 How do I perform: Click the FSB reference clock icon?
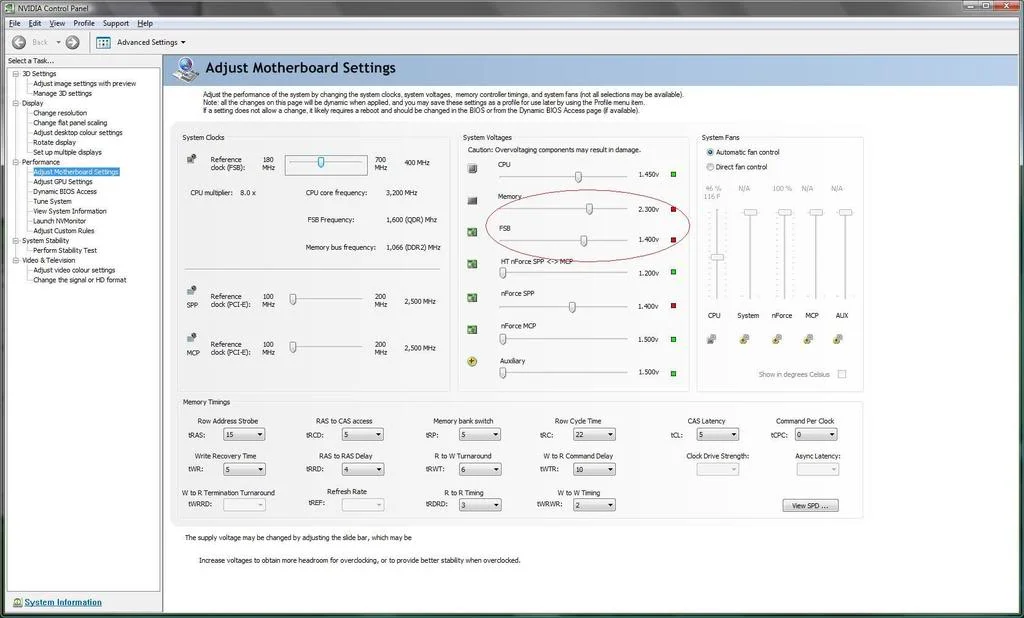(192, 158)
